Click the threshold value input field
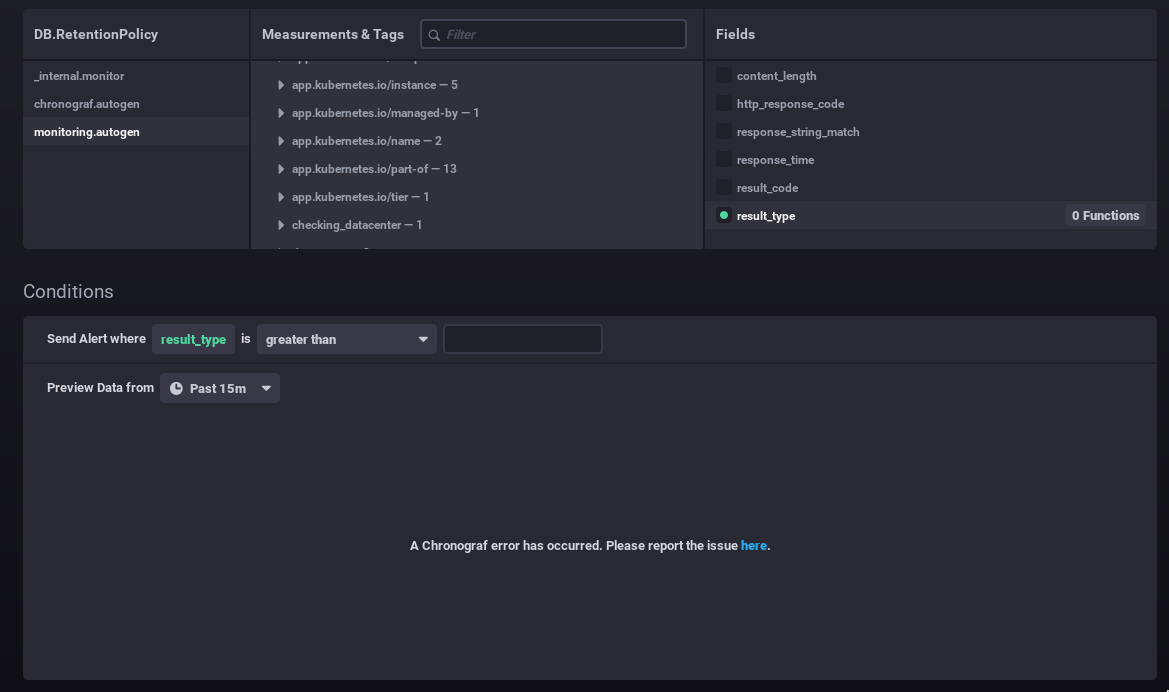1169x692 pixels. tap(522, 339)
